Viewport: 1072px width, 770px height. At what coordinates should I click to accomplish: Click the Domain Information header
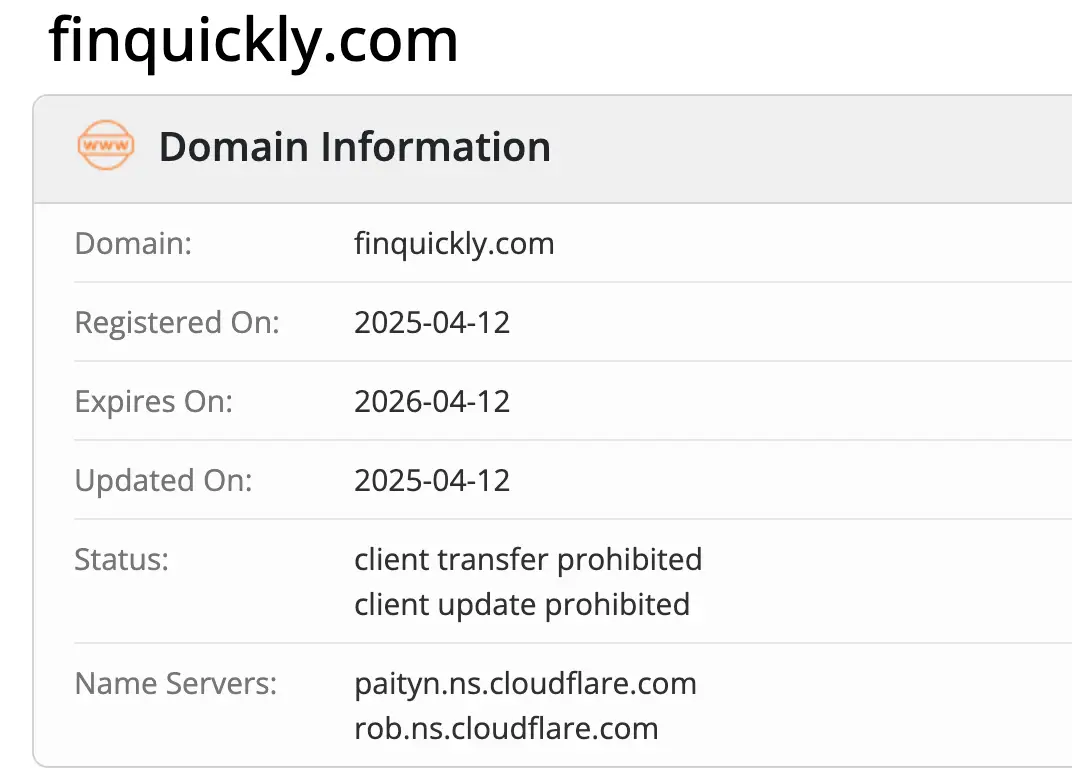(354, 147)
